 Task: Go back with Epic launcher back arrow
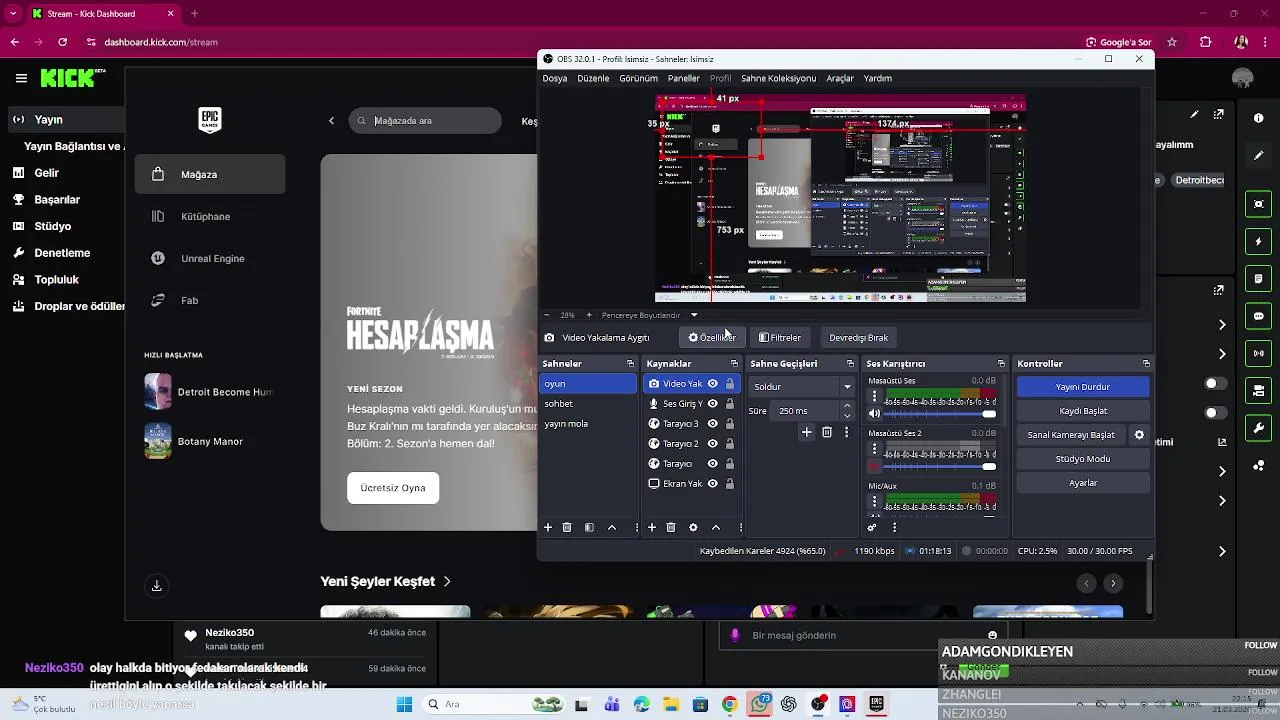pyautogui.click(x=331, y=121)
